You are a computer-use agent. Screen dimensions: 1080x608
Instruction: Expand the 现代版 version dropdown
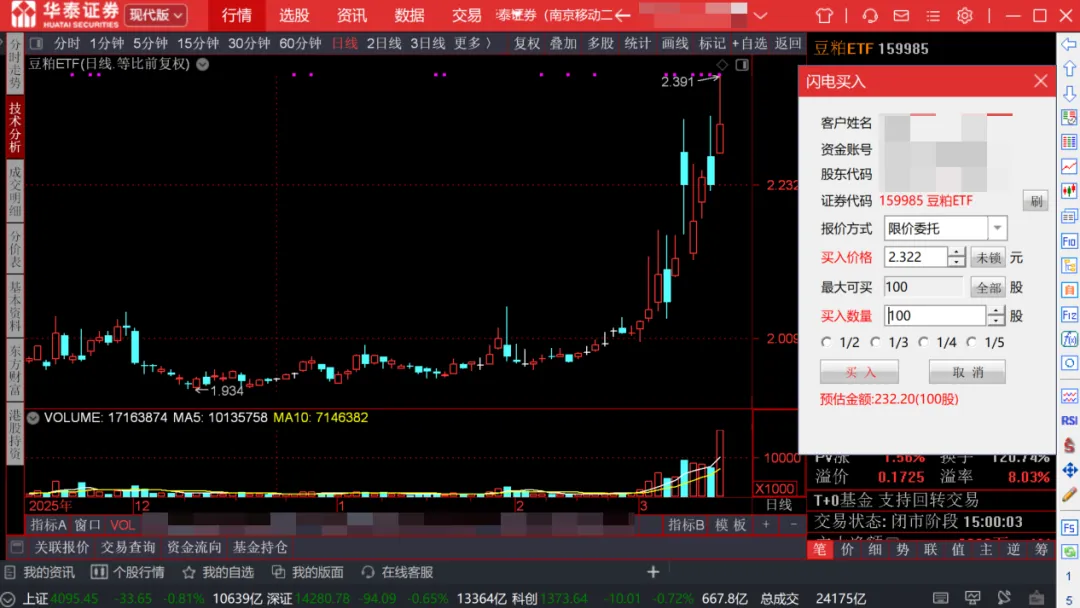[x=156, y=14]
